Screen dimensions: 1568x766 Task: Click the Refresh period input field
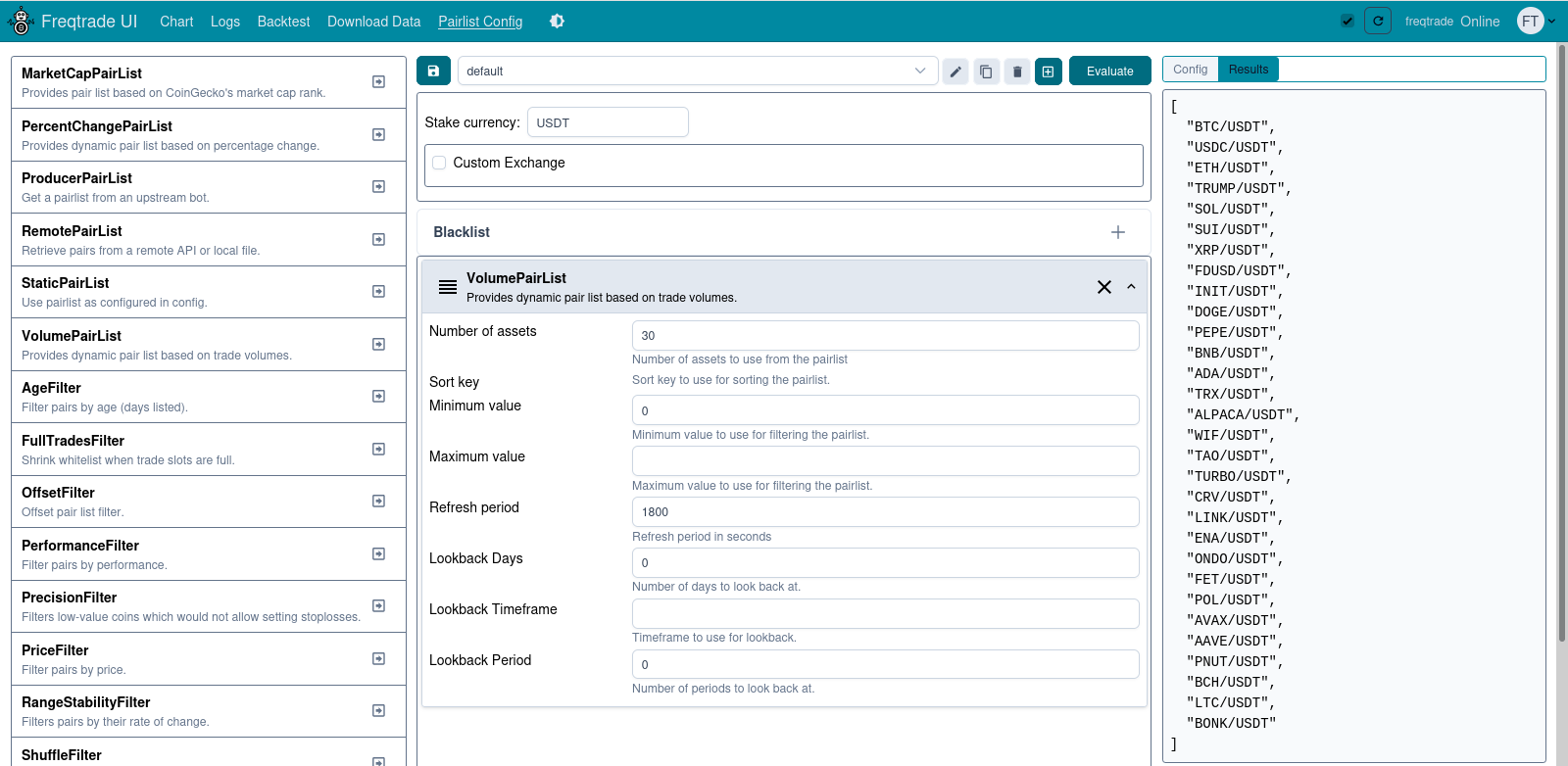(x=885, y=511)
